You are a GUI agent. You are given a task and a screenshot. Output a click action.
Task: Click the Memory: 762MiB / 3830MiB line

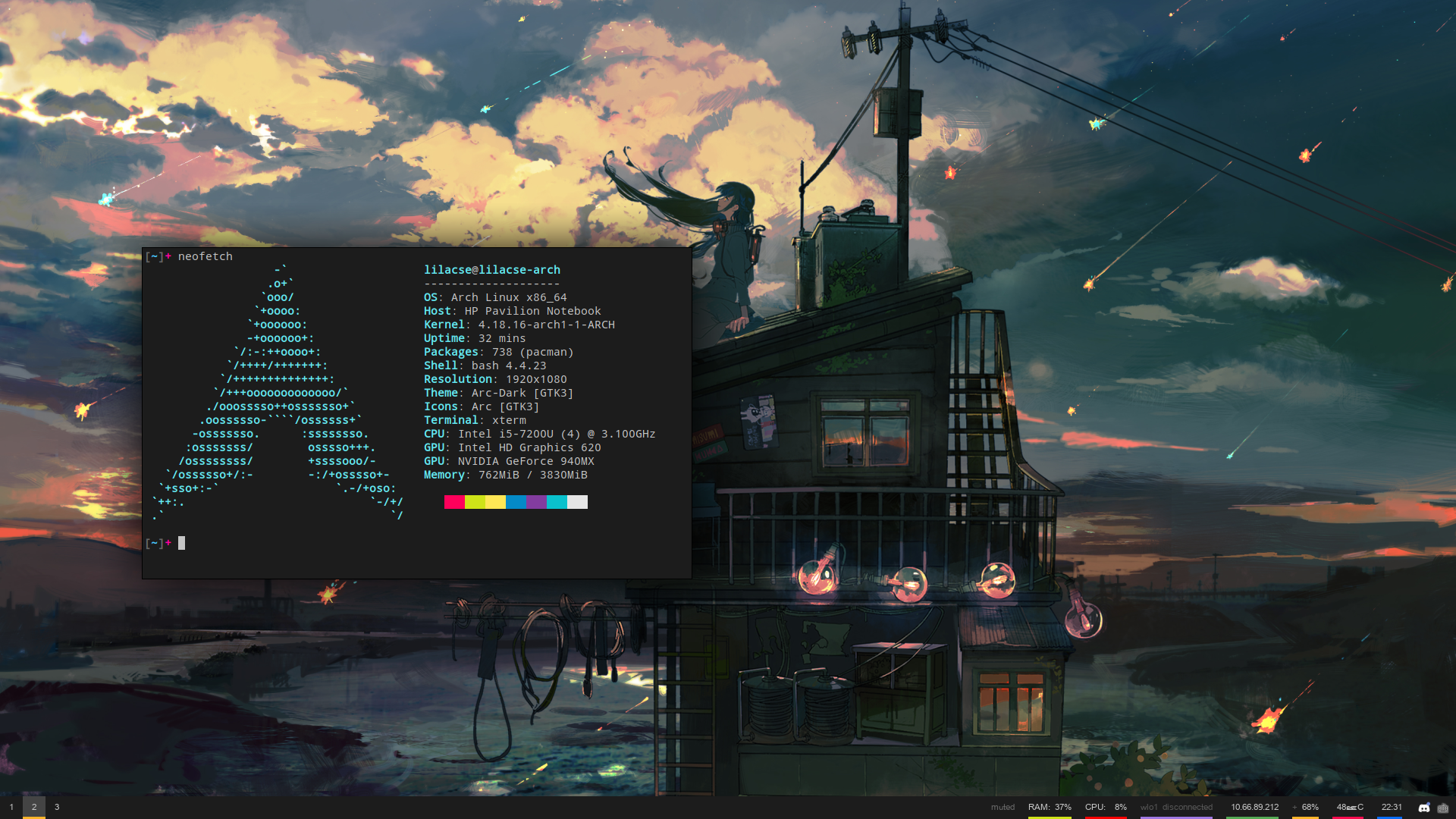coord(506,475)
